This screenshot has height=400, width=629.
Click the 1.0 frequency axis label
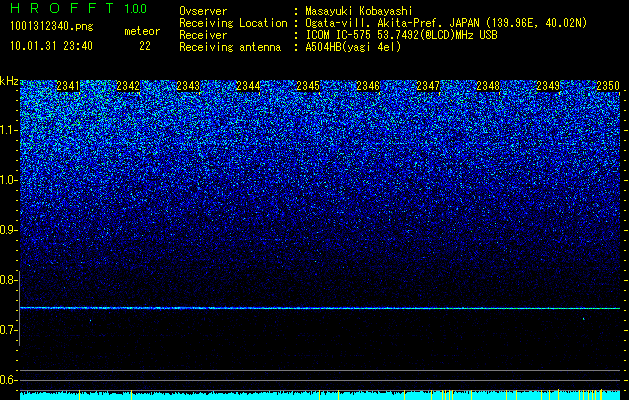tap(9, 180)
